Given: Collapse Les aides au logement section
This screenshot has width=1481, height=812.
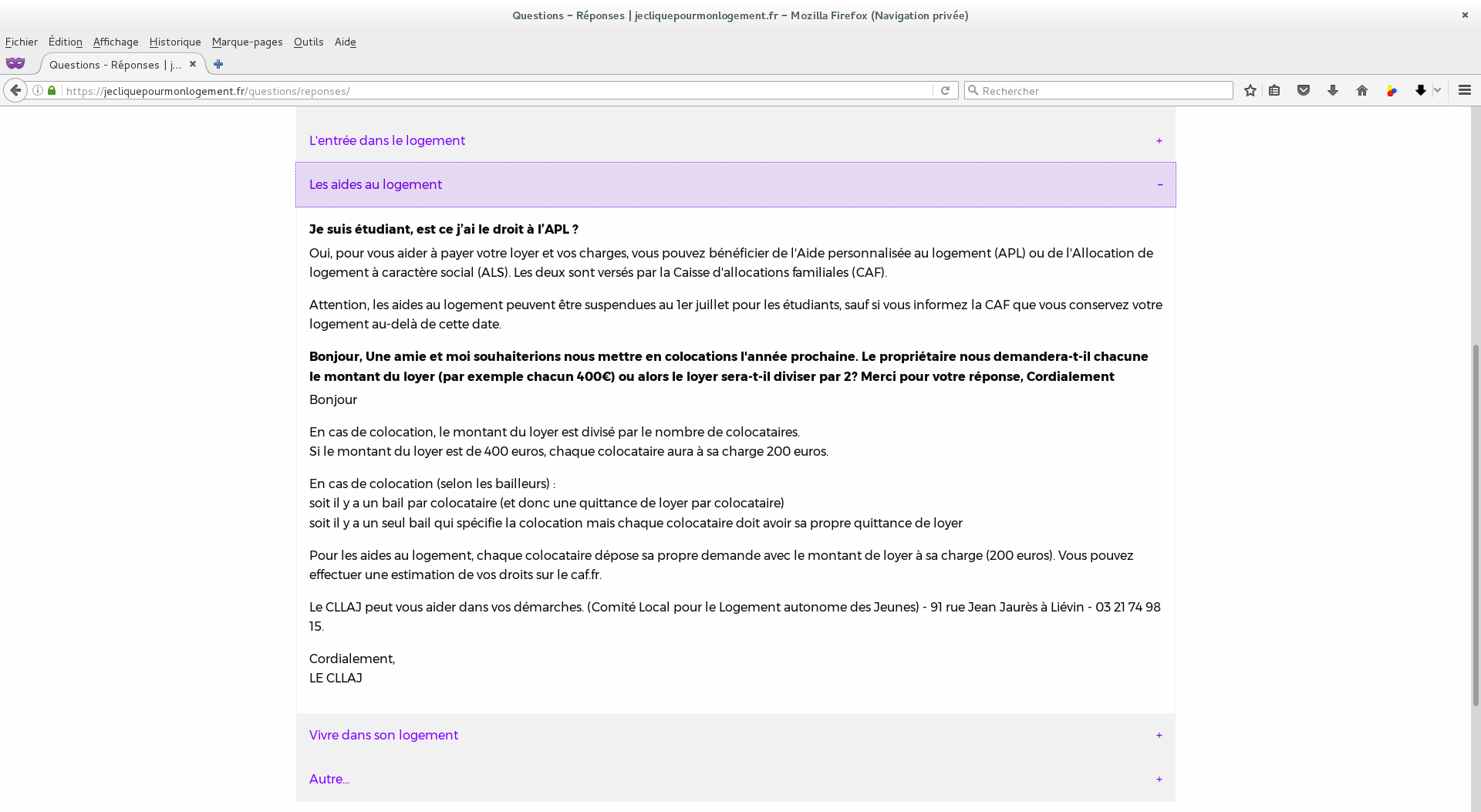Looking at the screenshot, I should [x=736, y=184].
